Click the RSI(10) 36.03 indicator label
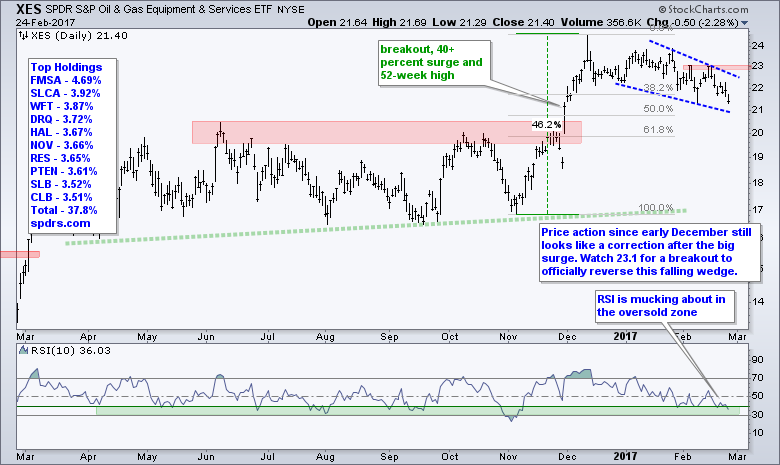780x465 pixels. click(71, 350)
